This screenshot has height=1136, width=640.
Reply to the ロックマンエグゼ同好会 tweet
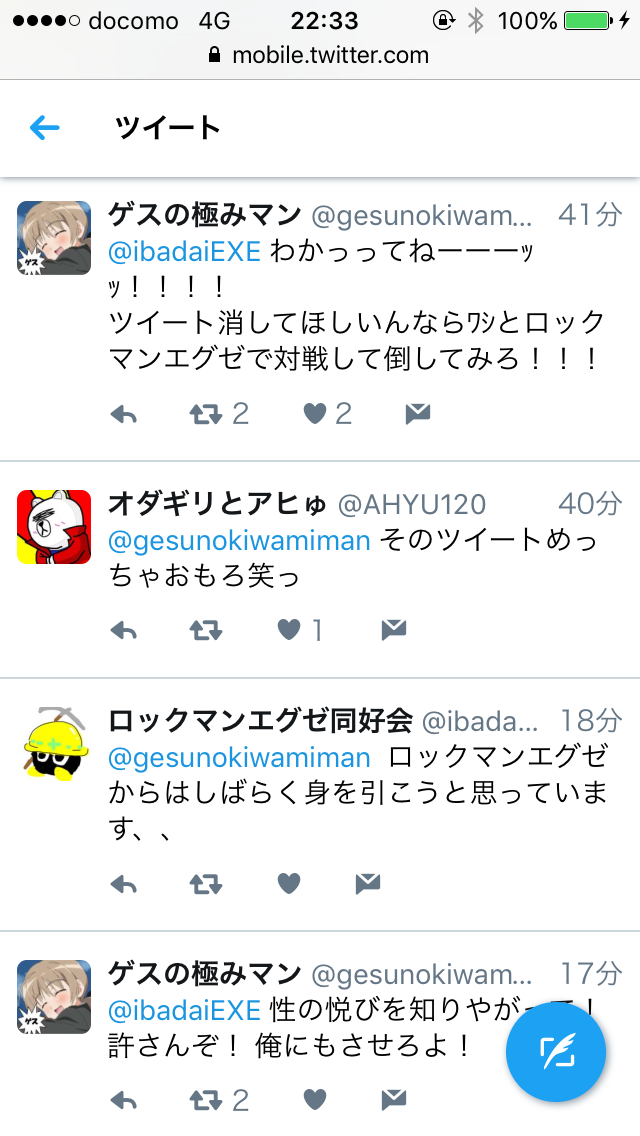coord(124,883)
